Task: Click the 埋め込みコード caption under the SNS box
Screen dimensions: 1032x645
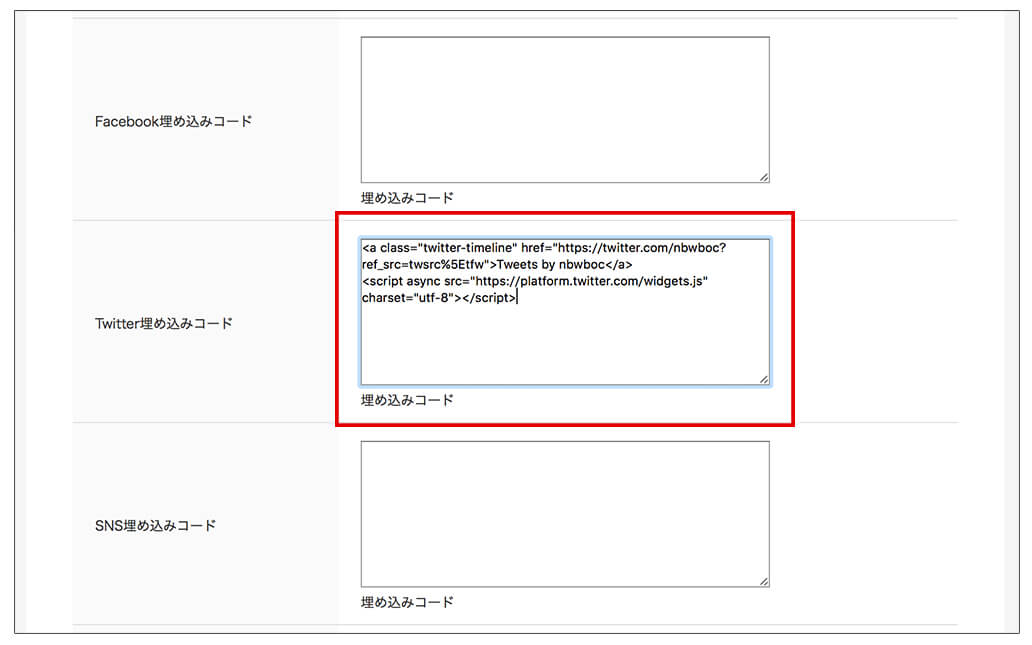Action: click(x=407, y=602)
